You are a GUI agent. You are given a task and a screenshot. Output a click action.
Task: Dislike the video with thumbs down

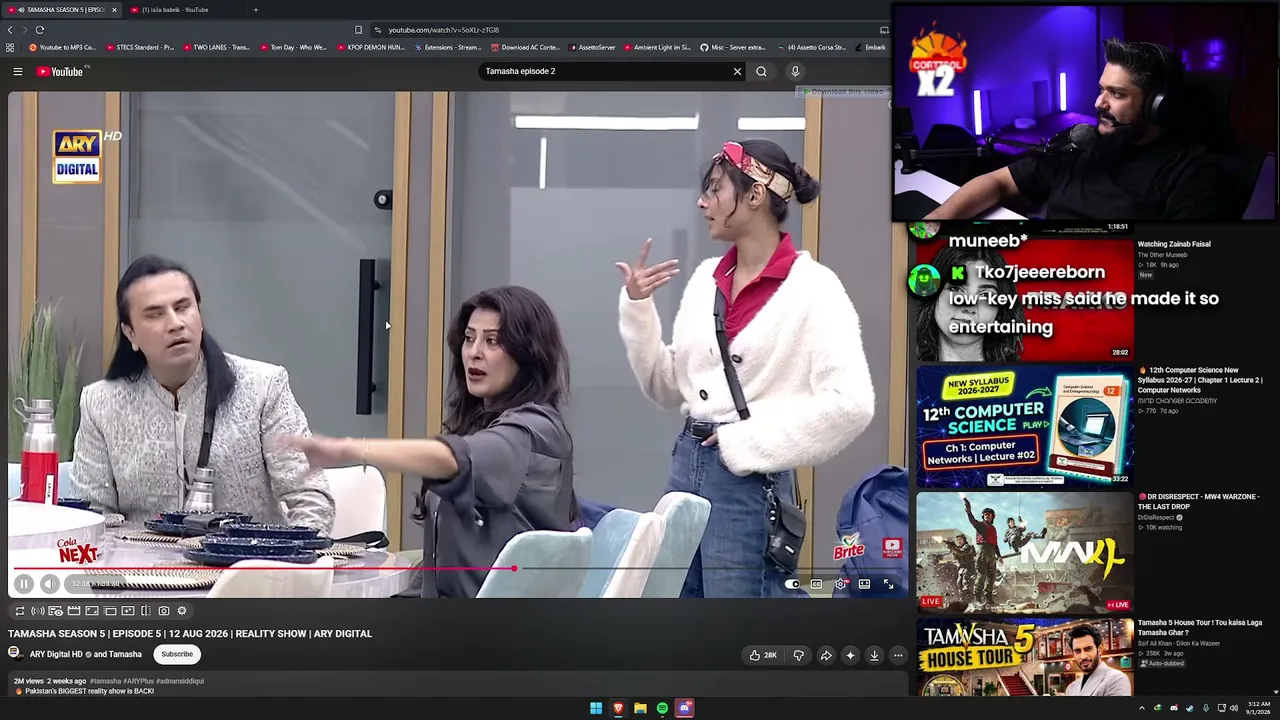coord(798,656)
